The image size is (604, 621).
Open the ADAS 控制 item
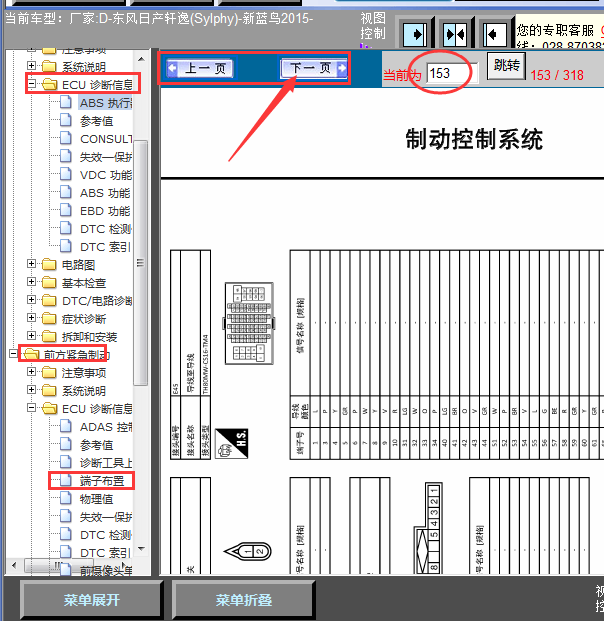106,427
